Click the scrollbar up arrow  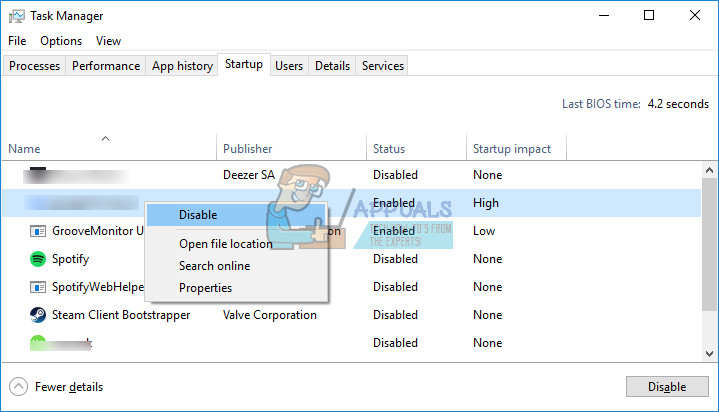coord(709,170)
